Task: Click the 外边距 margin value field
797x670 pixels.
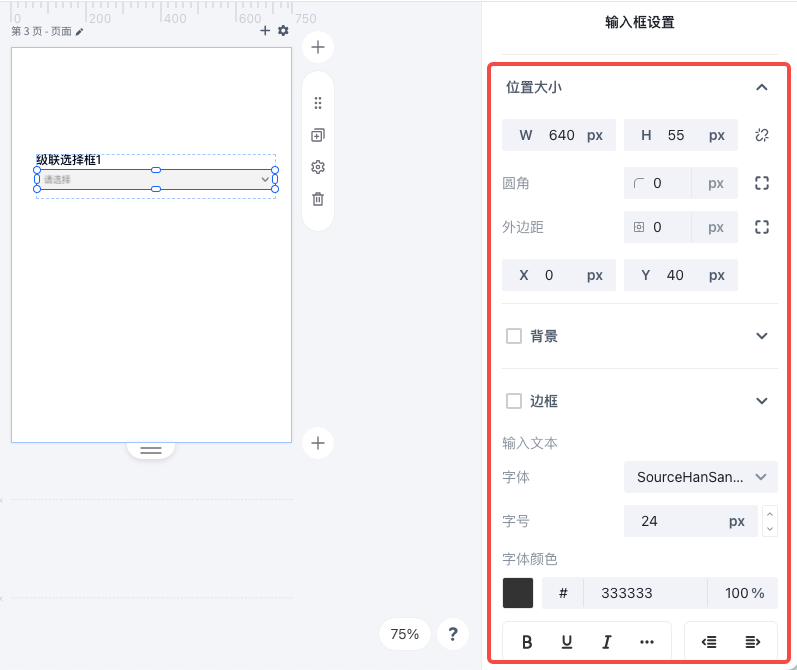Action: tap(681, 227)
